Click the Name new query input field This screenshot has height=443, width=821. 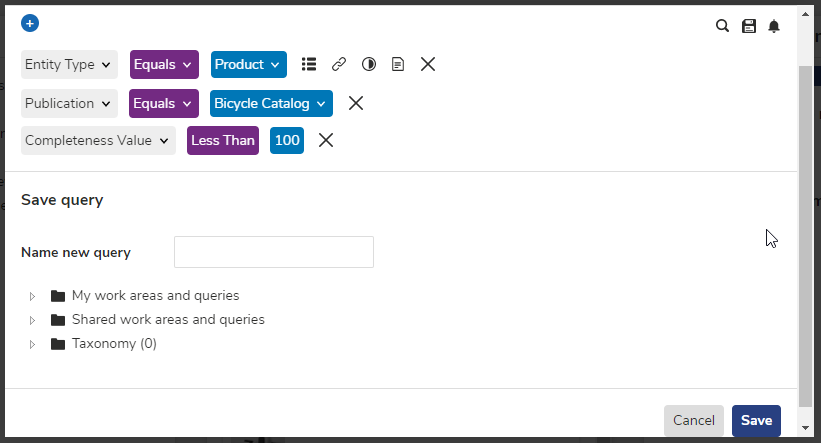274,252
